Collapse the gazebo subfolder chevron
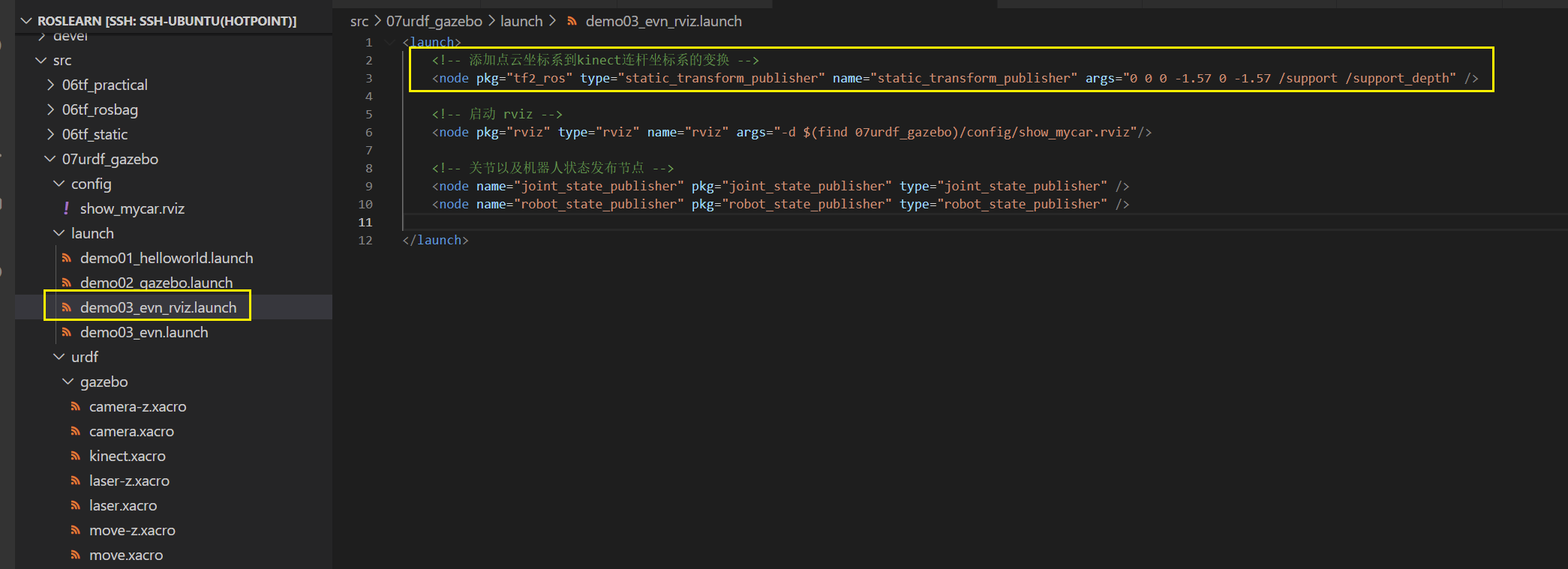 pos(68,382)
